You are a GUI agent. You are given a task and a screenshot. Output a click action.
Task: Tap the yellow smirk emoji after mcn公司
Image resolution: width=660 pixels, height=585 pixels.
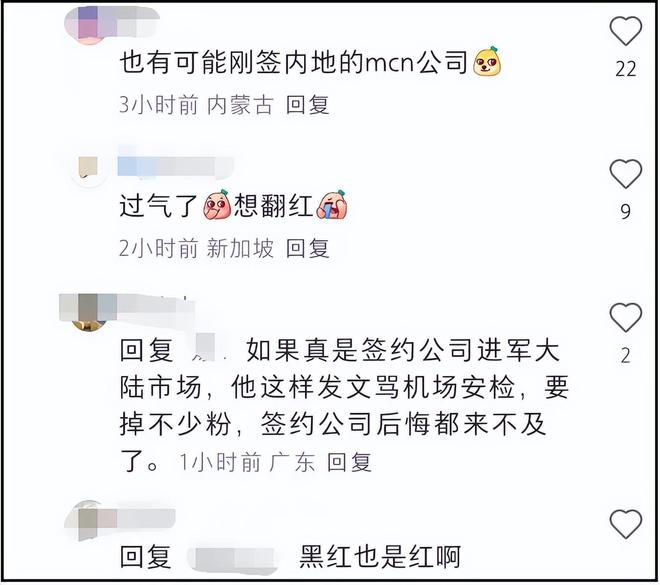pos(487,61)
